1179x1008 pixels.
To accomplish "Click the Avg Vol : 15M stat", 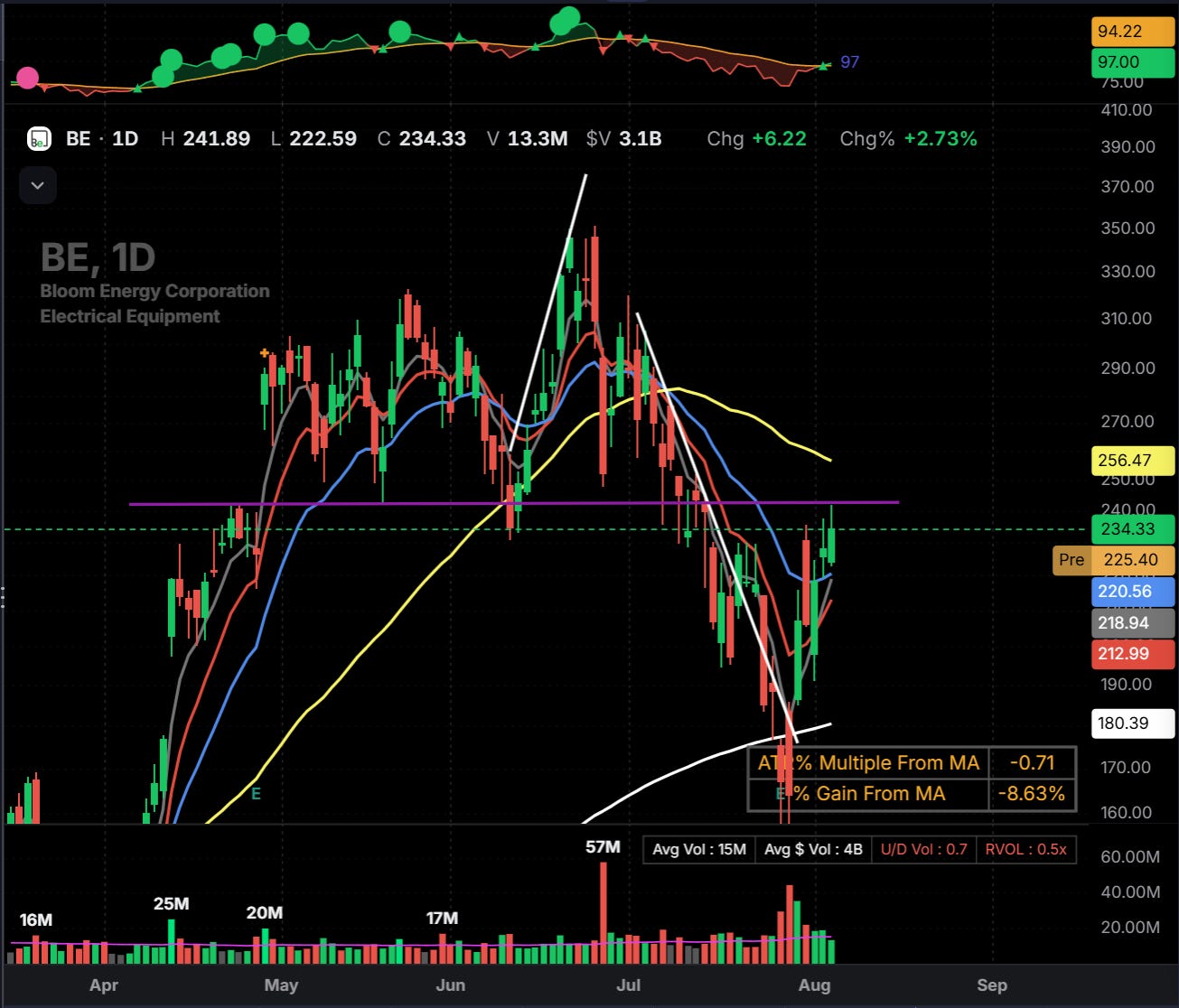I will click(x=700, y=849).
